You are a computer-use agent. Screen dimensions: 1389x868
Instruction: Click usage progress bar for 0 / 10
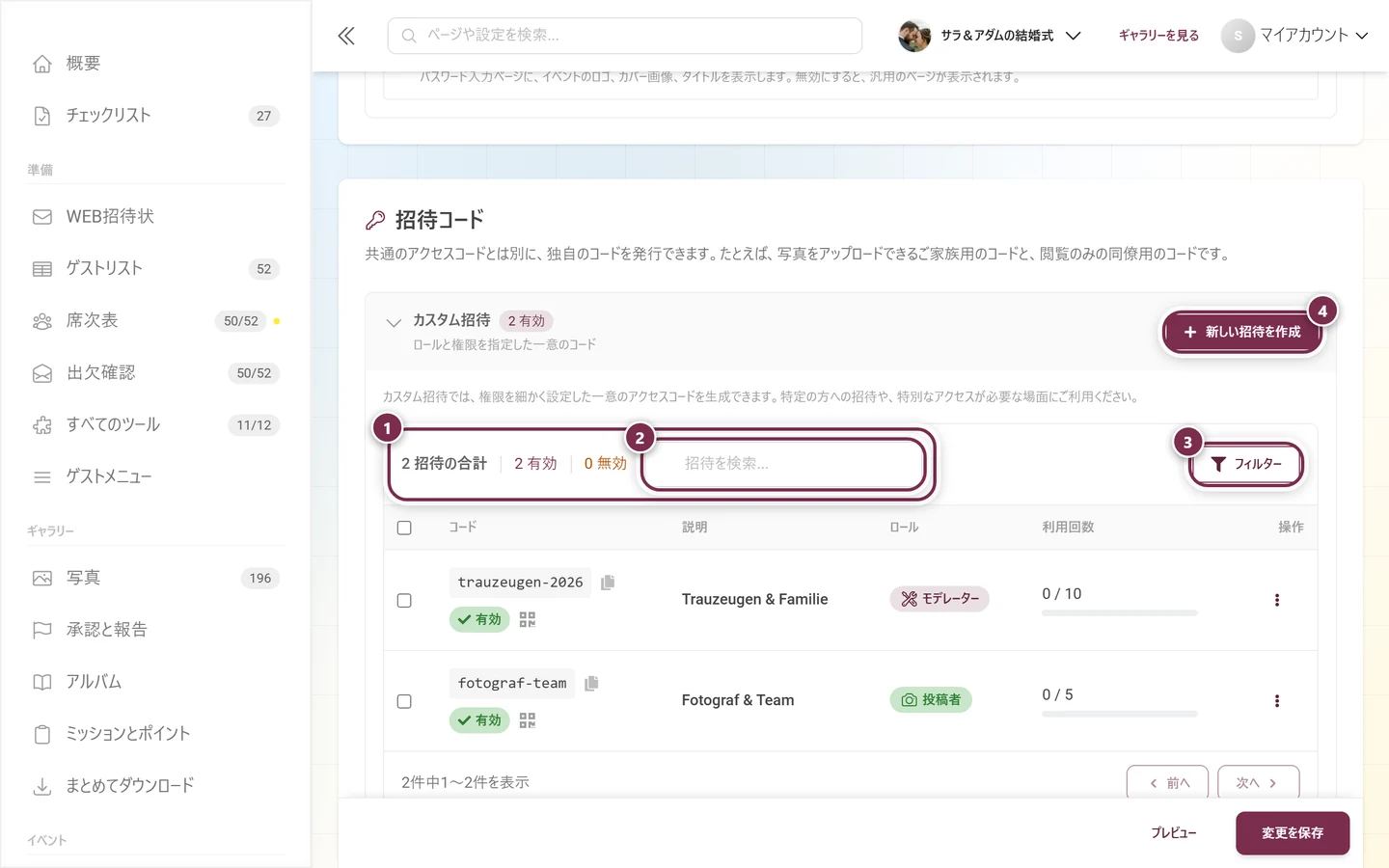[1120, 613]
